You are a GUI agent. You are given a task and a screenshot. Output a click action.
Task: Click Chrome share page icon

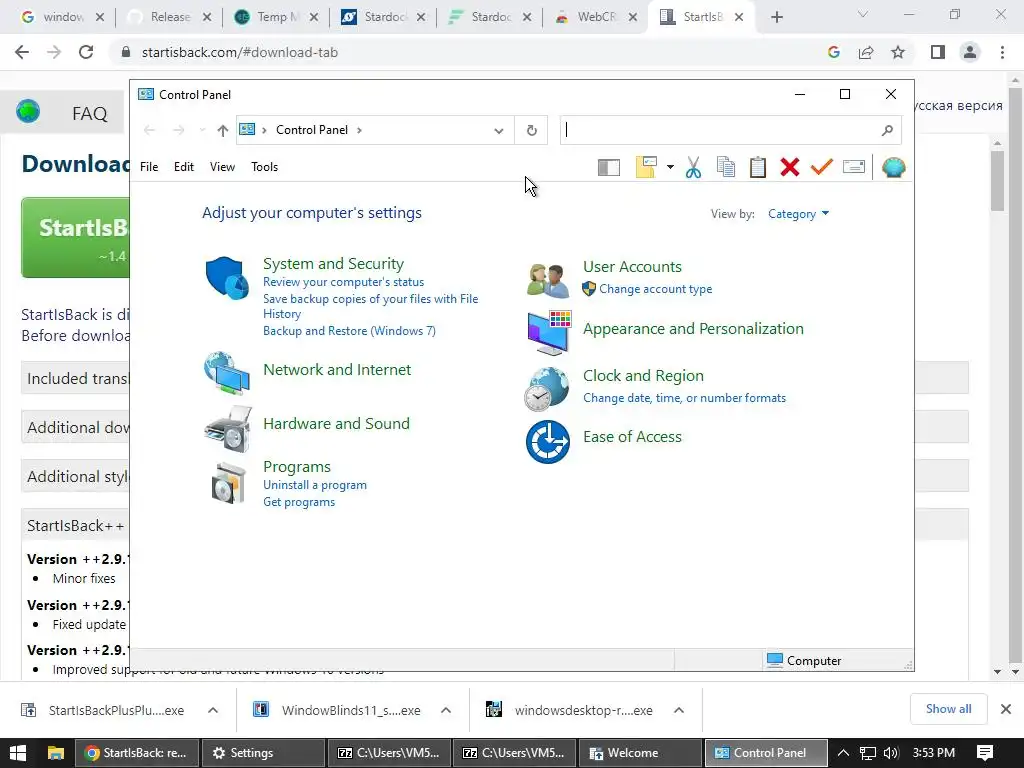[866, 52]
